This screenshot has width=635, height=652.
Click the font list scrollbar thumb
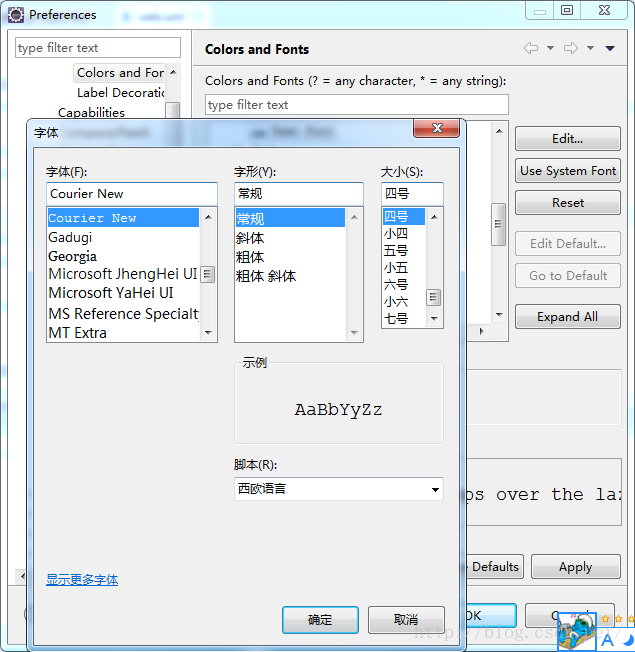pyautogui.click(x=208, y=274)
